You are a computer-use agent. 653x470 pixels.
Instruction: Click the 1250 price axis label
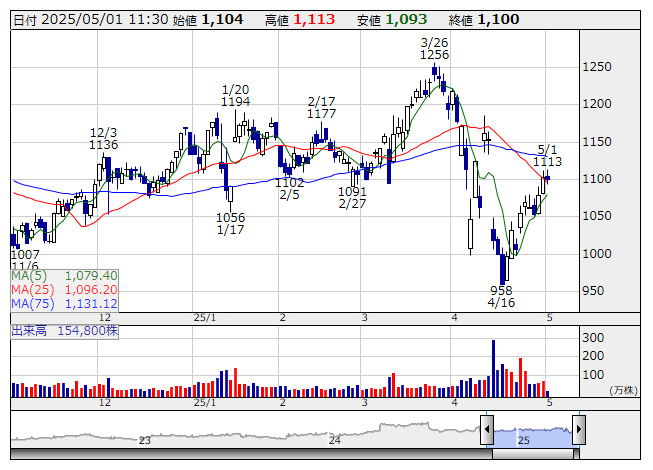pyautogui.click(x=597, y=67)
